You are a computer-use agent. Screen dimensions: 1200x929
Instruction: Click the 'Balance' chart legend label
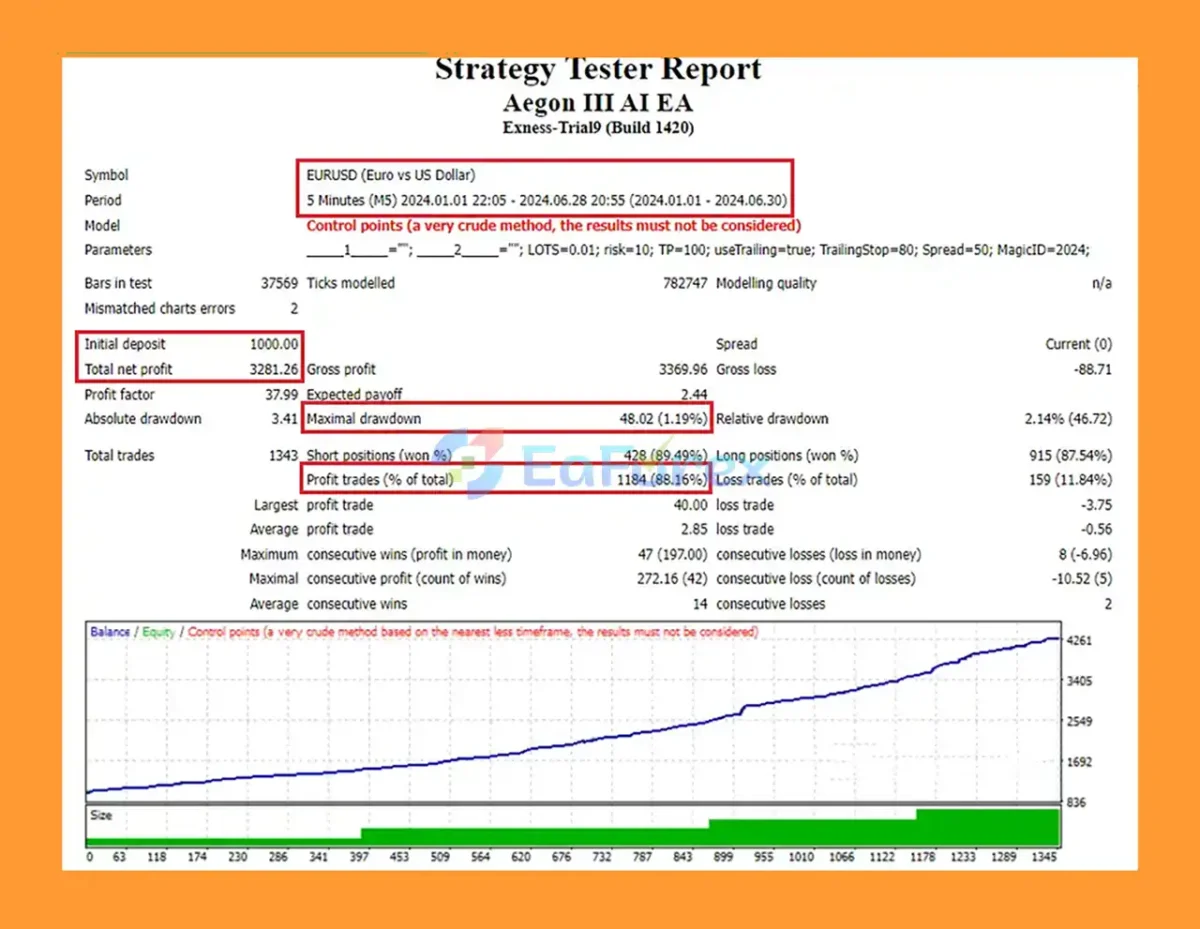point(110,632)
